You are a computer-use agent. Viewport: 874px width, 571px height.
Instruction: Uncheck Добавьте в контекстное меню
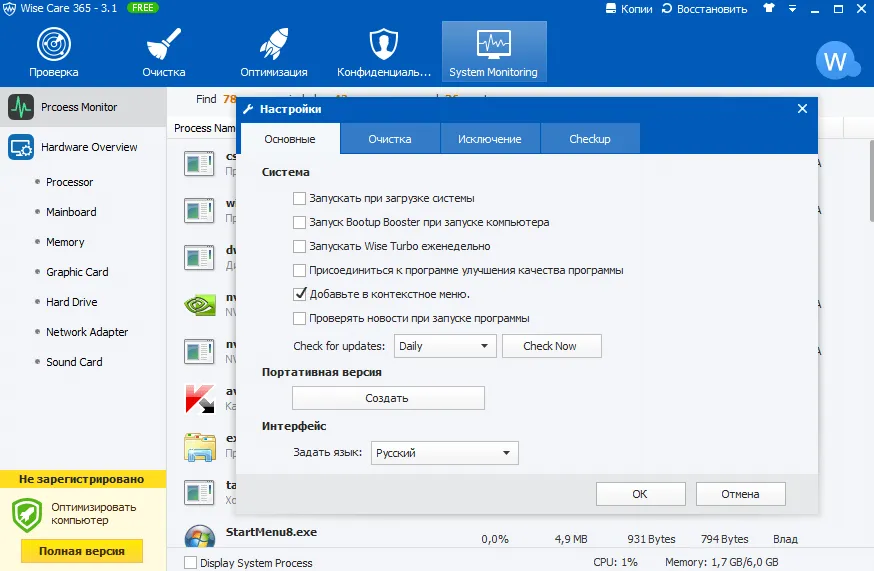(299, 294)
